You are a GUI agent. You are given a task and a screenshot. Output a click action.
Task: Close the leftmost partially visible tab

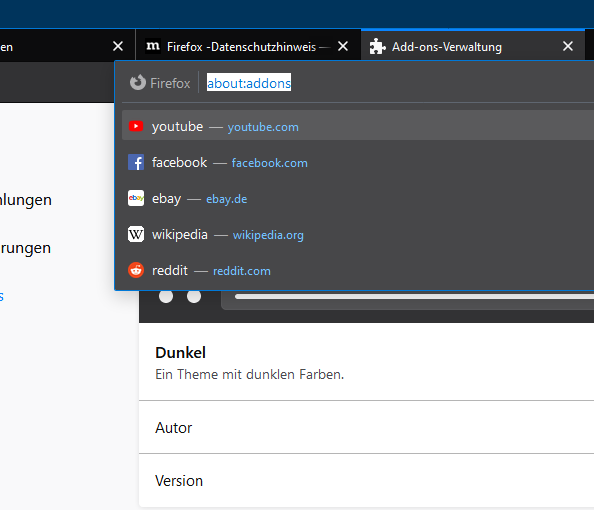click(118, 46)
